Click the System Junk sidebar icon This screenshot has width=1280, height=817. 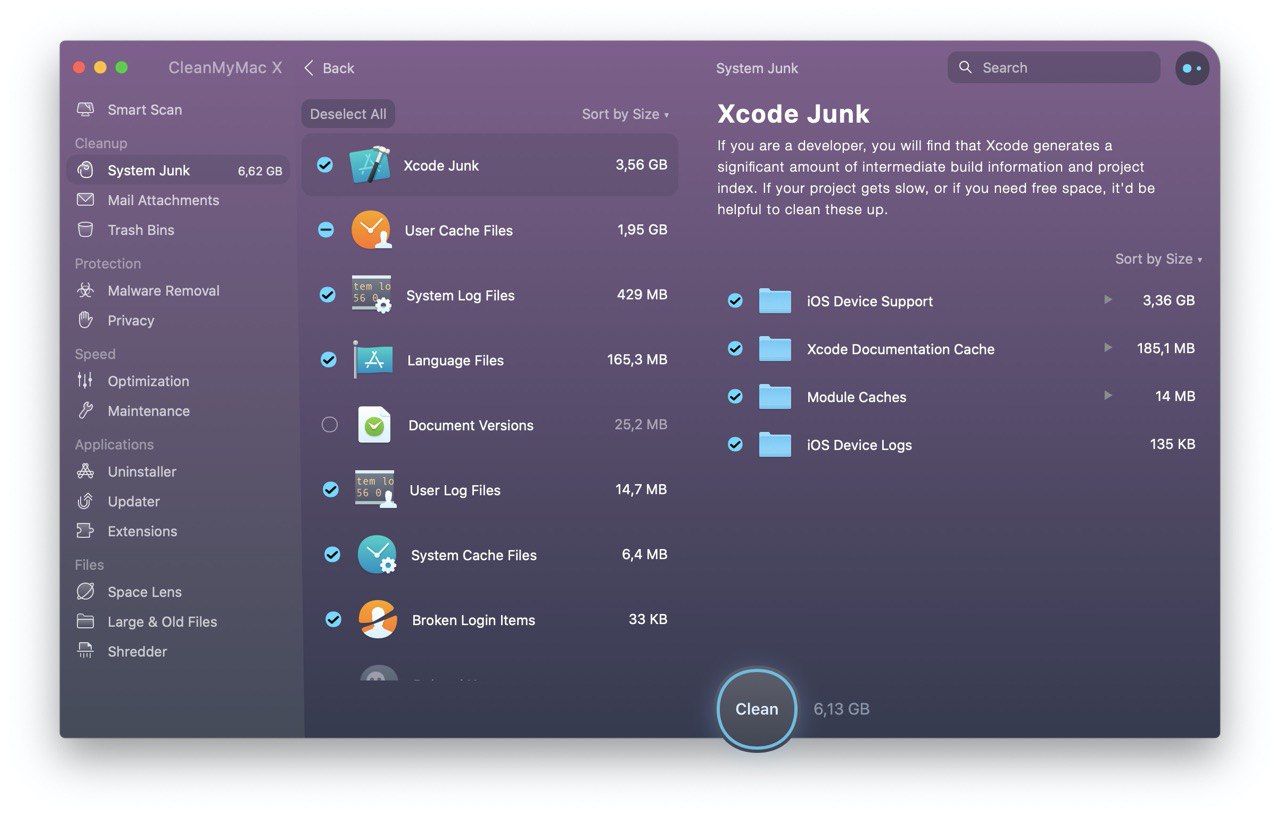click(x=86, y=170)
